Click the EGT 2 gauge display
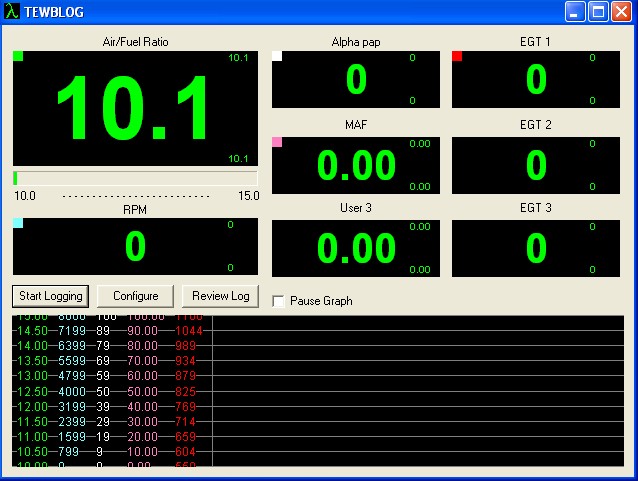Image resolution: width=638 pixels, height=481 pixels. point(536,165)
